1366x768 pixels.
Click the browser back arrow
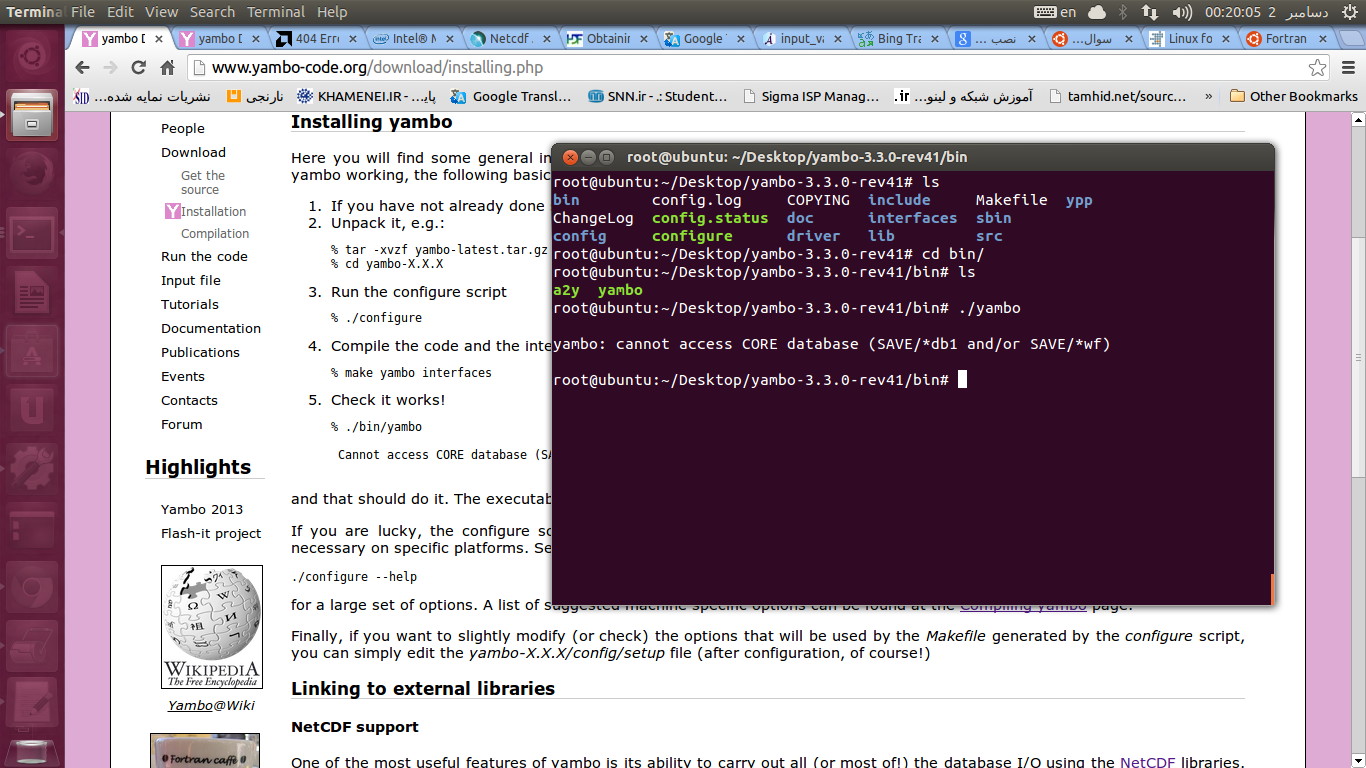click(x=83, y=68)
